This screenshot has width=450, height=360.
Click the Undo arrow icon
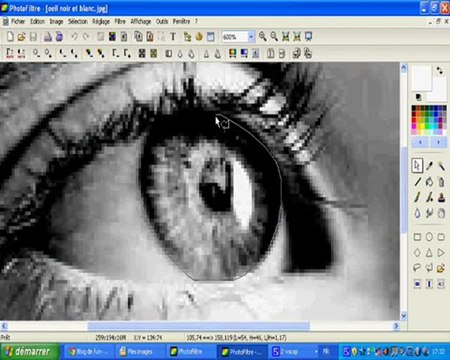[x=74, y=36]
